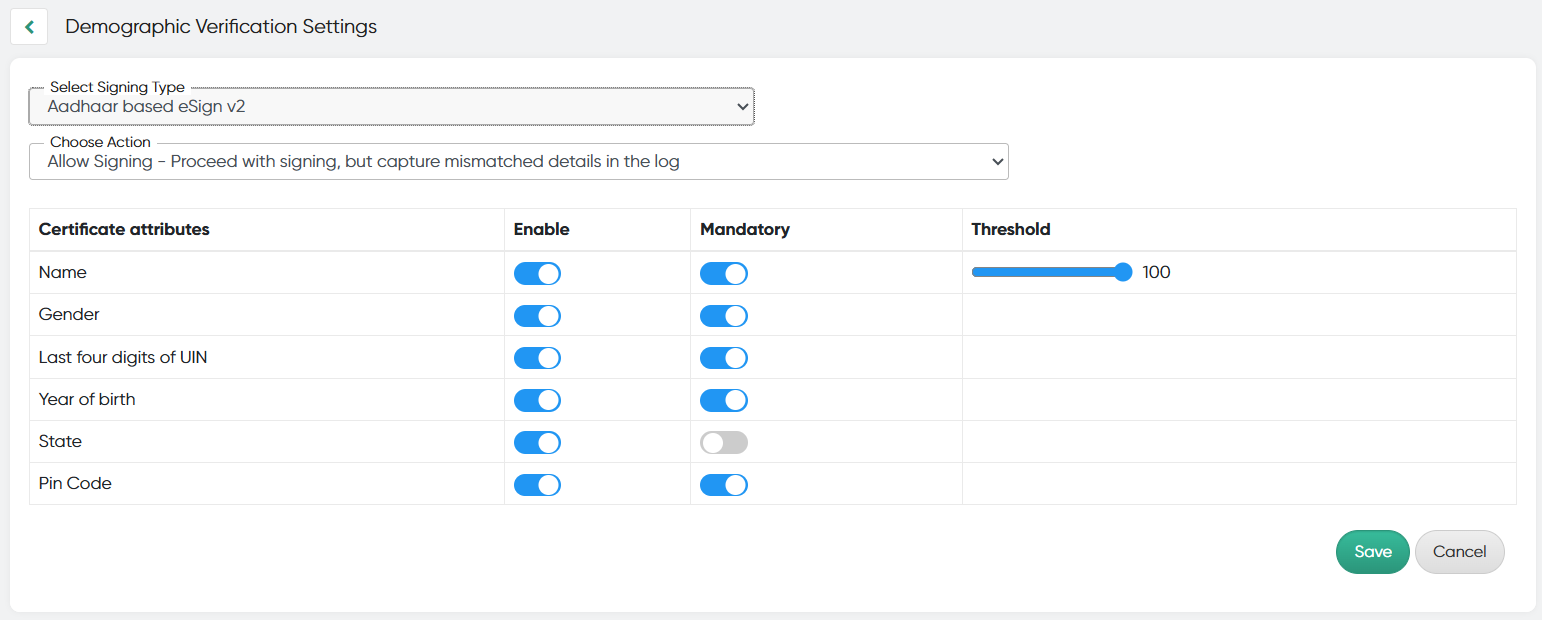Switch off Pin Code mandatory toggle
This screenshot has width=1542, height=620.
click(723, 485)
